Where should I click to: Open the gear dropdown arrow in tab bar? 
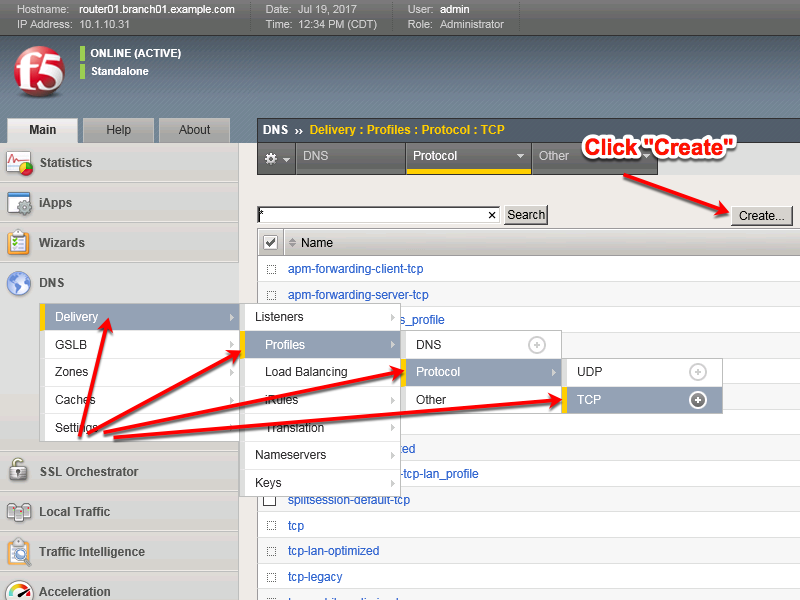[x=286, y=160]
